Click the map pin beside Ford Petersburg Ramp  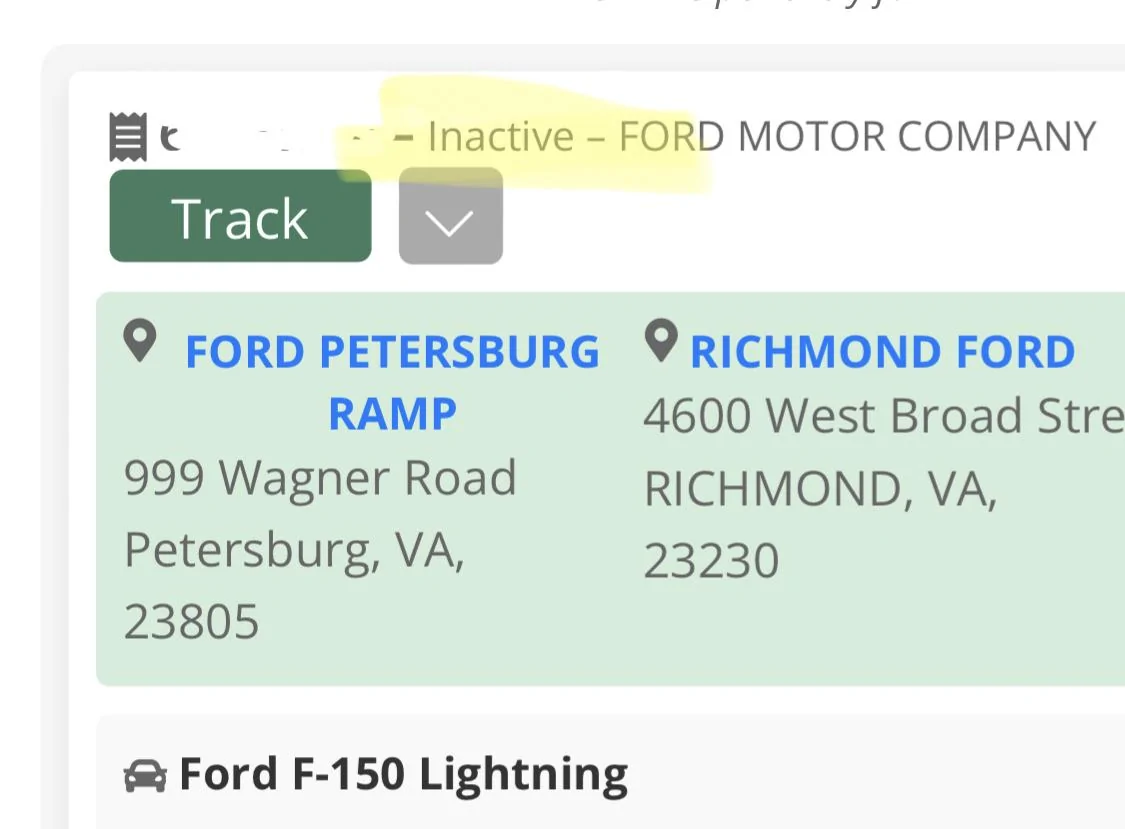140,342
